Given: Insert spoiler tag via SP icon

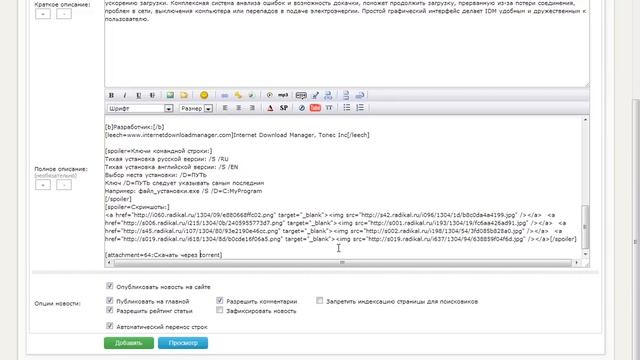Looking at the screenshot, I should (x=284, y=108).
